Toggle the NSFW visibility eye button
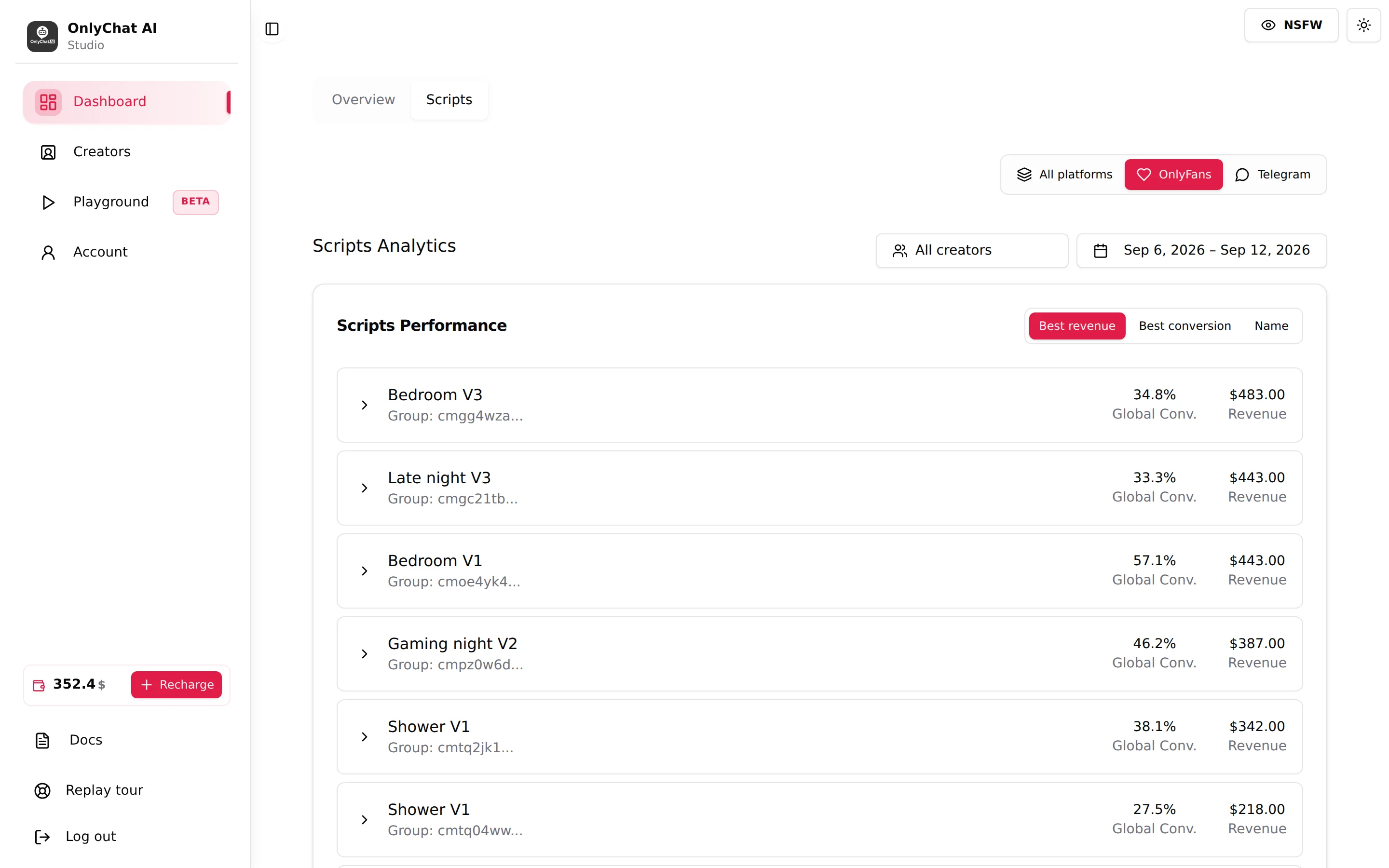1389x868 pixels. [1291, 25]
